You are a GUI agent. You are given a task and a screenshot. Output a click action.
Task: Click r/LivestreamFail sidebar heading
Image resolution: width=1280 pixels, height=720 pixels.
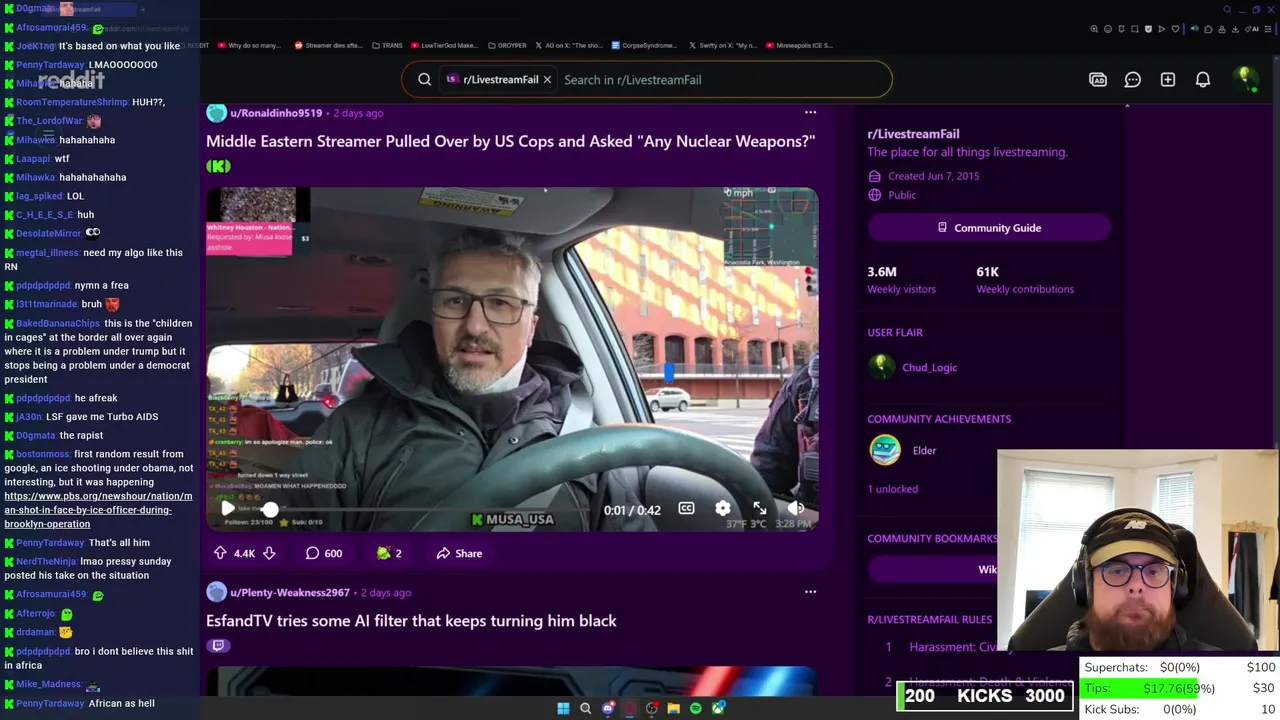(913, 133)
